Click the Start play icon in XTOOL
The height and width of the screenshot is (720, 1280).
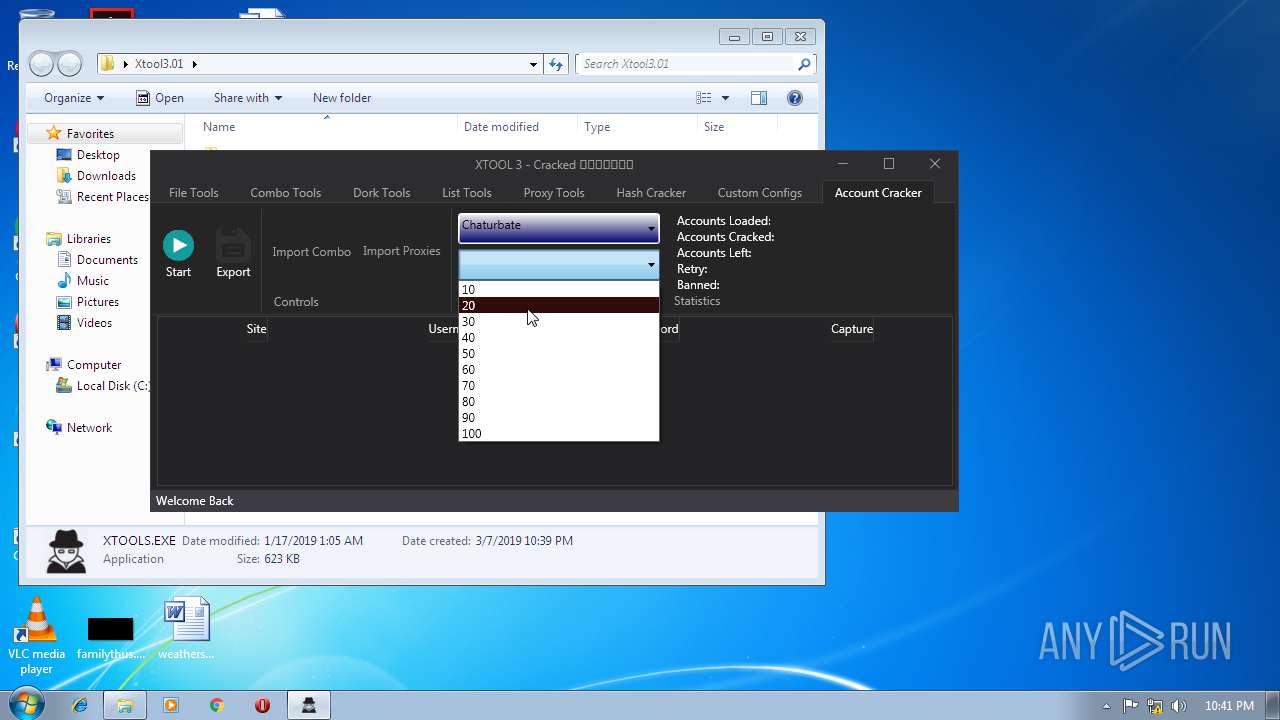pos(178,246)
